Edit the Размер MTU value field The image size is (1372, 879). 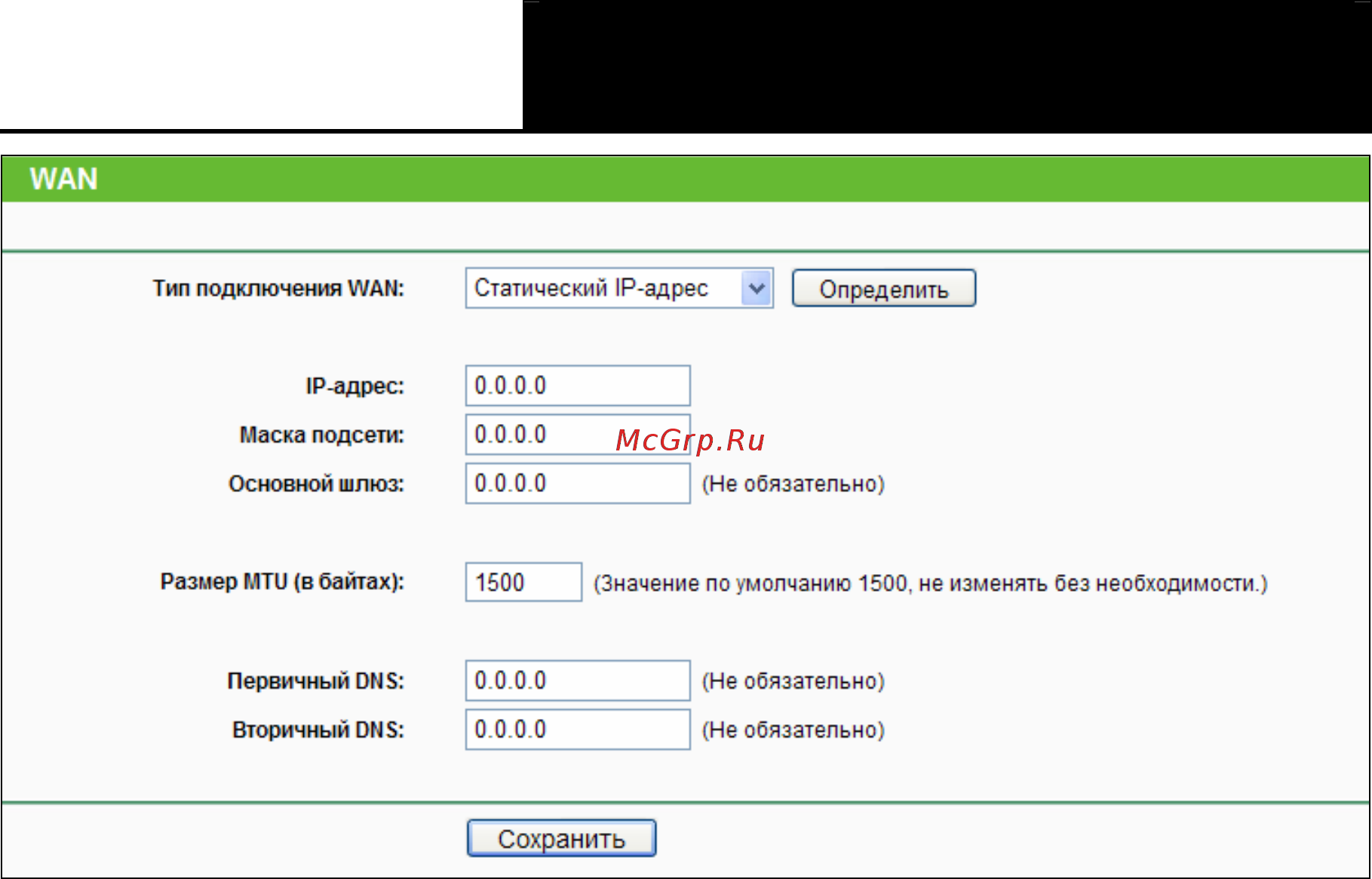pyautogui.click(x=523, y=582)
